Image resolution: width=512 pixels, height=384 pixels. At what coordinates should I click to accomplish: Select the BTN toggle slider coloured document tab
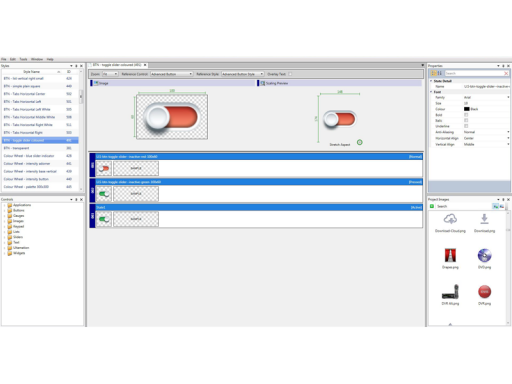coord(117,65)
